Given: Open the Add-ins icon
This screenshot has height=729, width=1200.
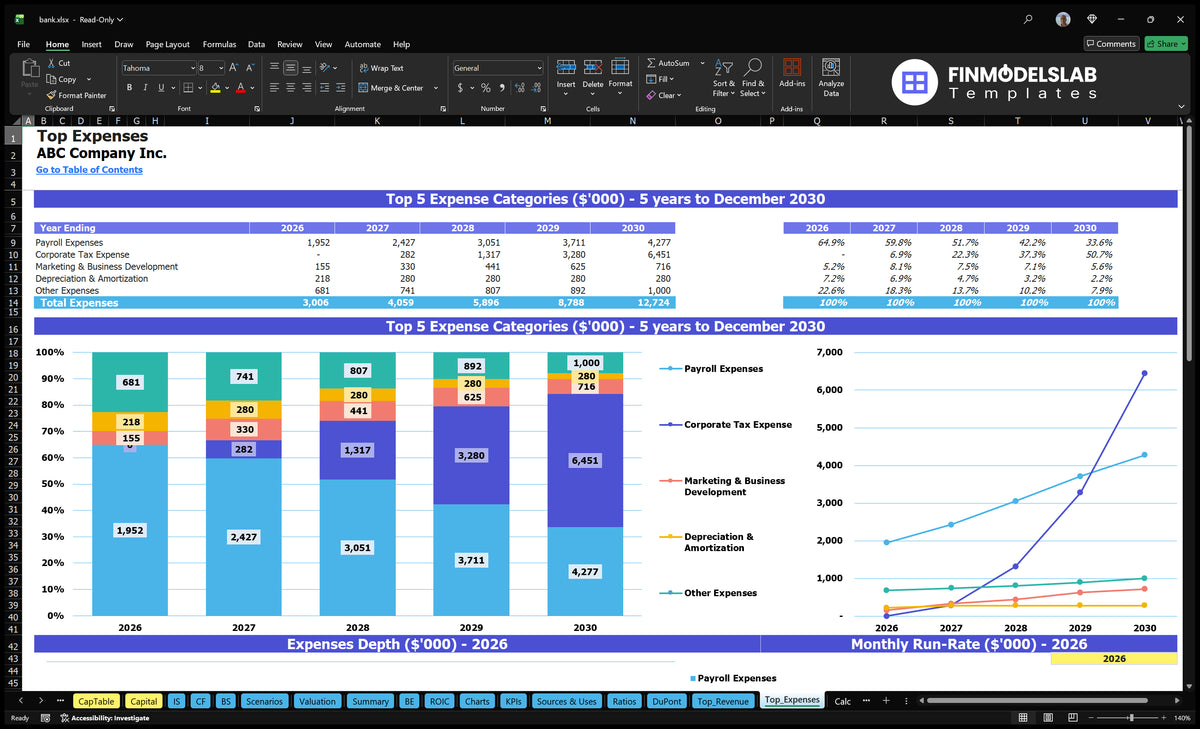Looking at the screenshot, I should (792, 67).
